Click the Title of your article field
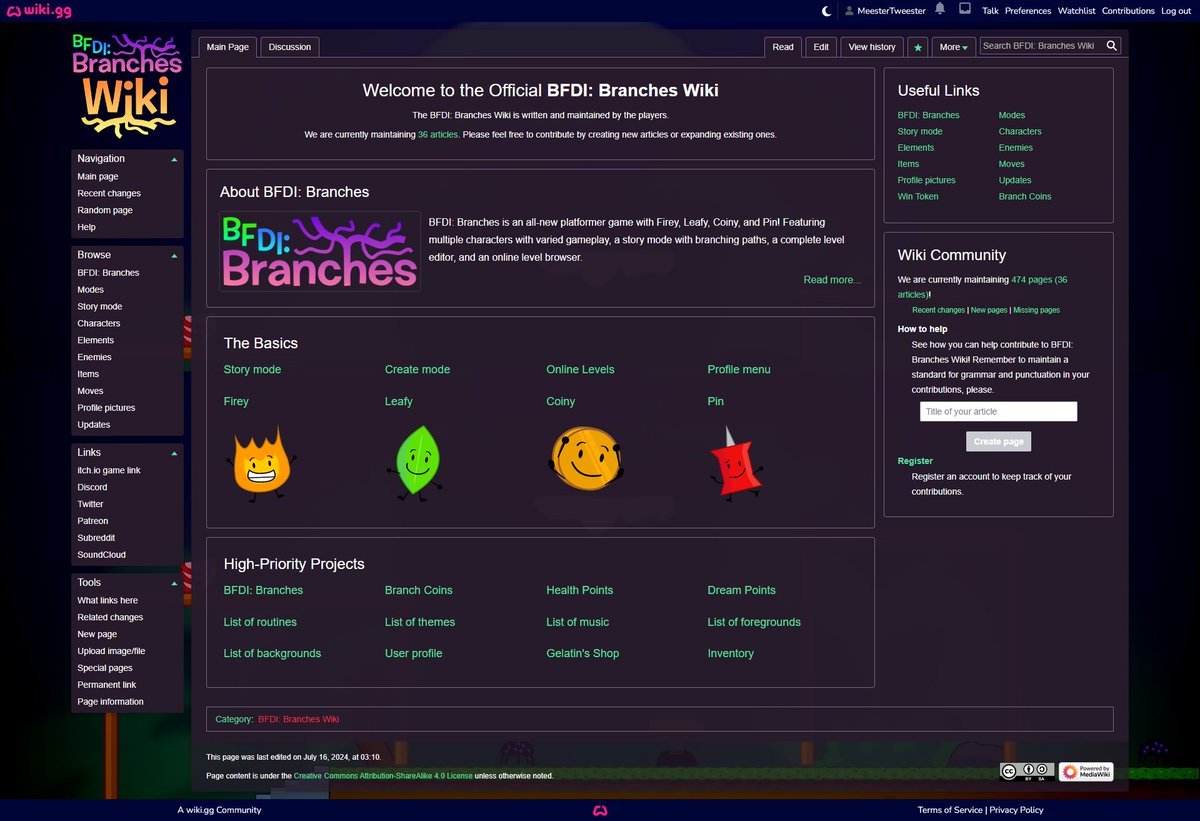The image size is (1200, 821). point(998,411)
